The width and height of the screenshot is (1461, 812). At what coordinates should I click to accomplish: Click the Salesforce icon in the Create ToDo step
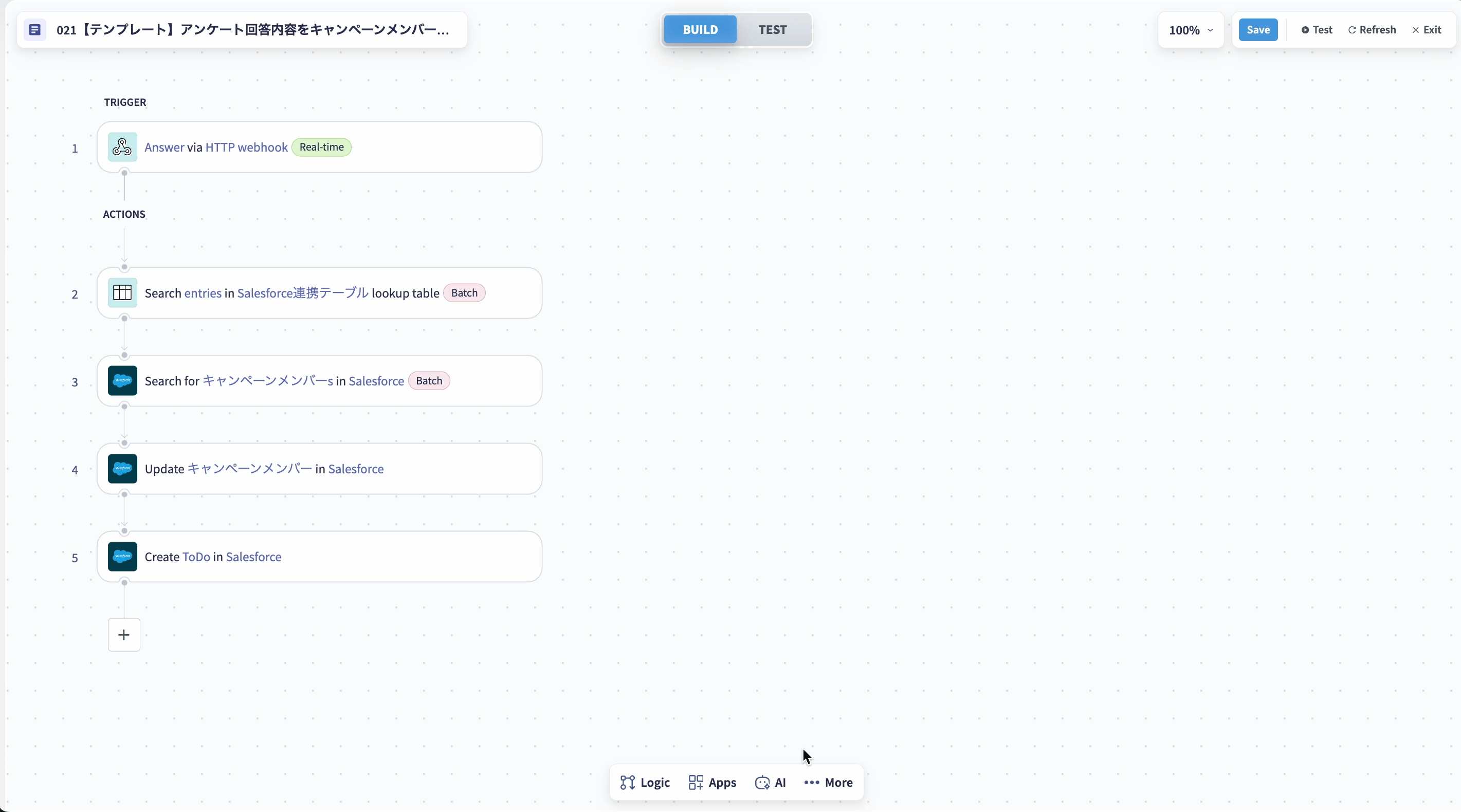(122, 556)
